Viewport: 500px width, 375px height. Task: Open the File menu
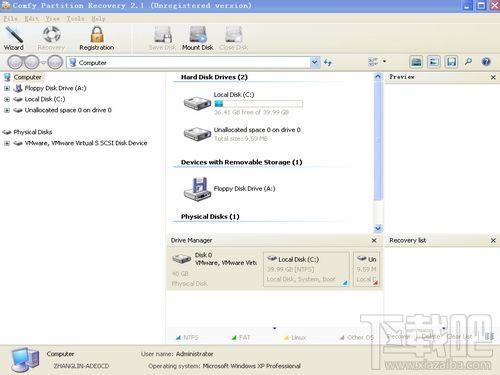[10, 19]
